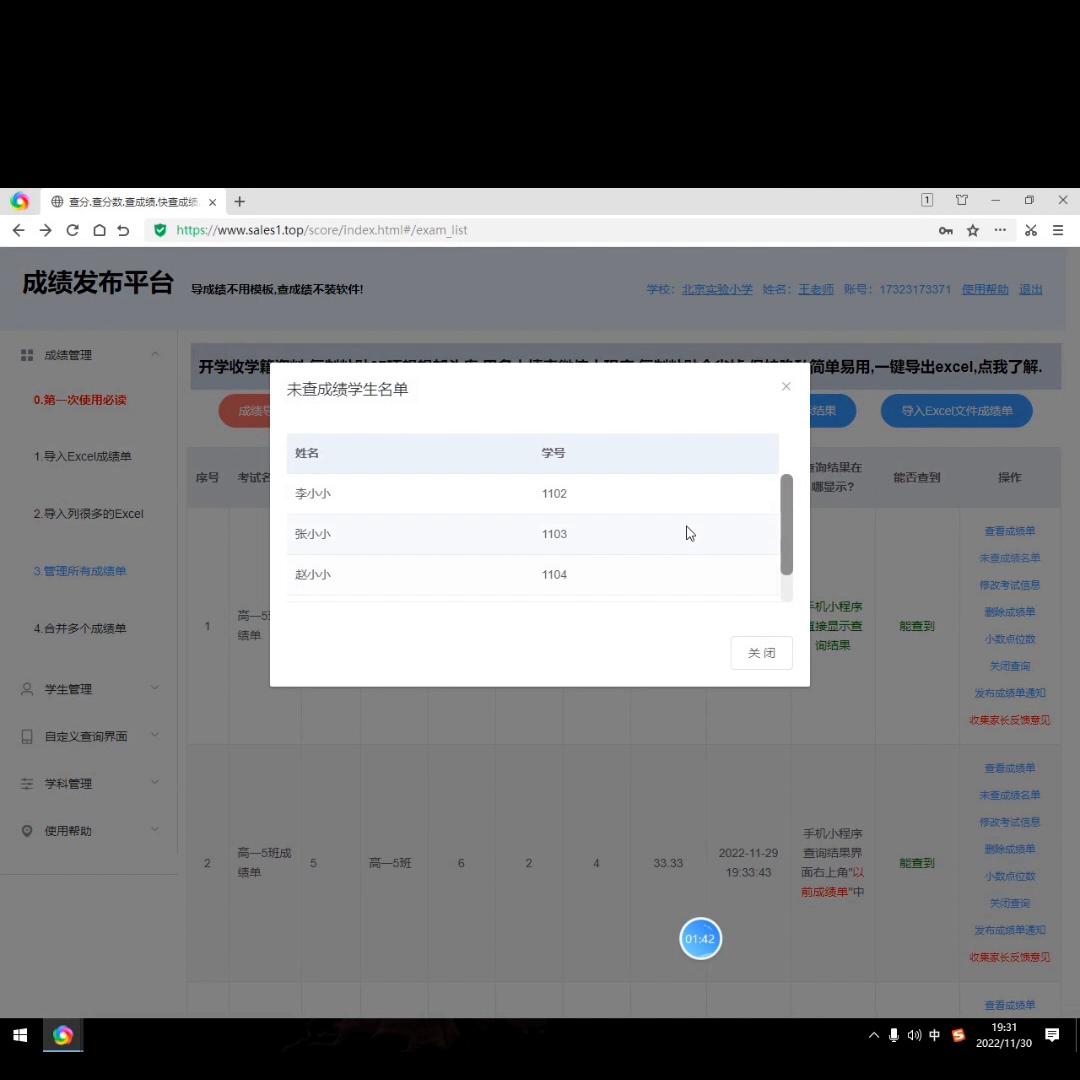Click student number 1102 cell
Viewport: 1080px width, 1080px height.
(554, 494)
